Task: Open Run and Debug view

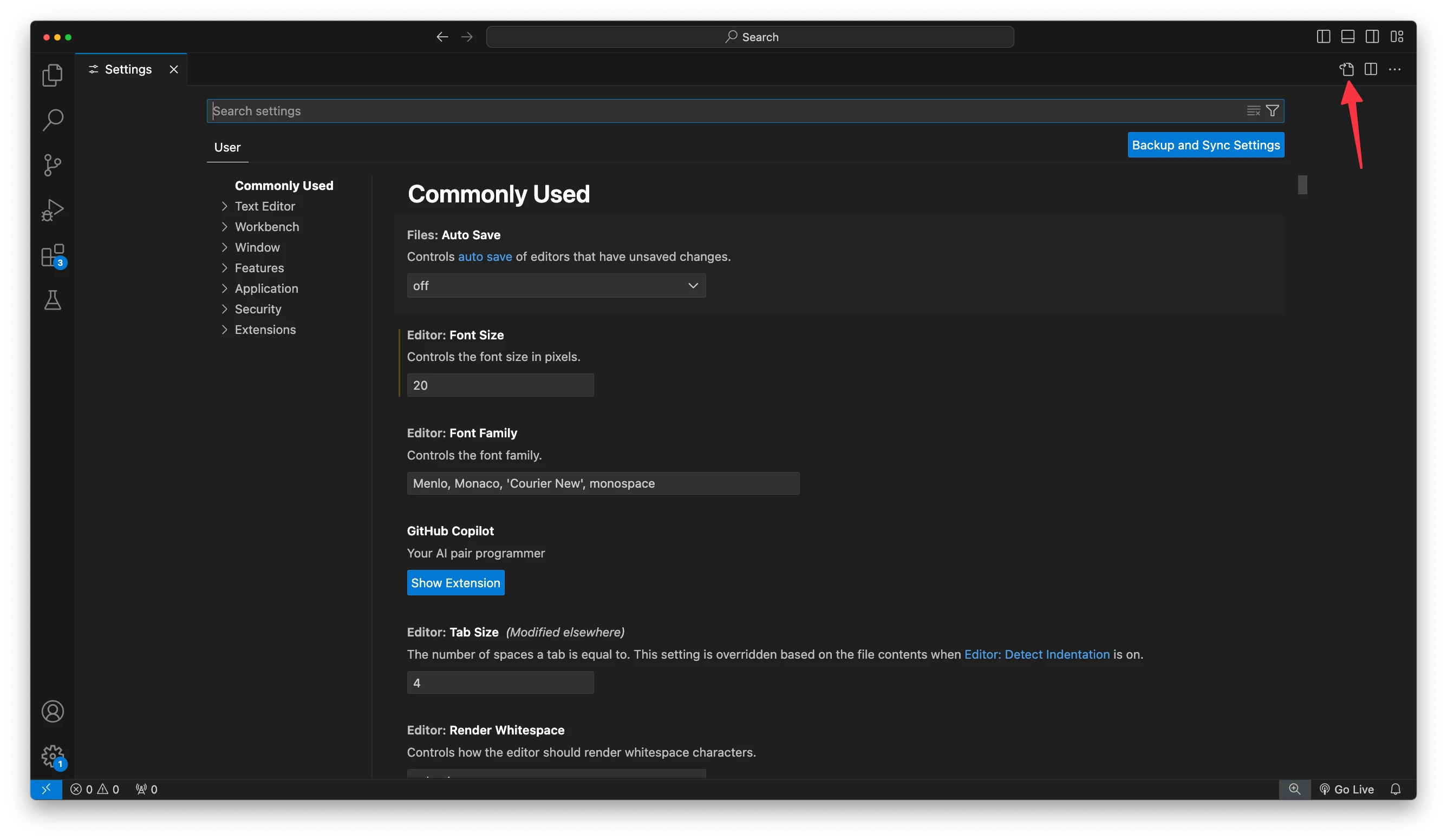Action: 52,210
